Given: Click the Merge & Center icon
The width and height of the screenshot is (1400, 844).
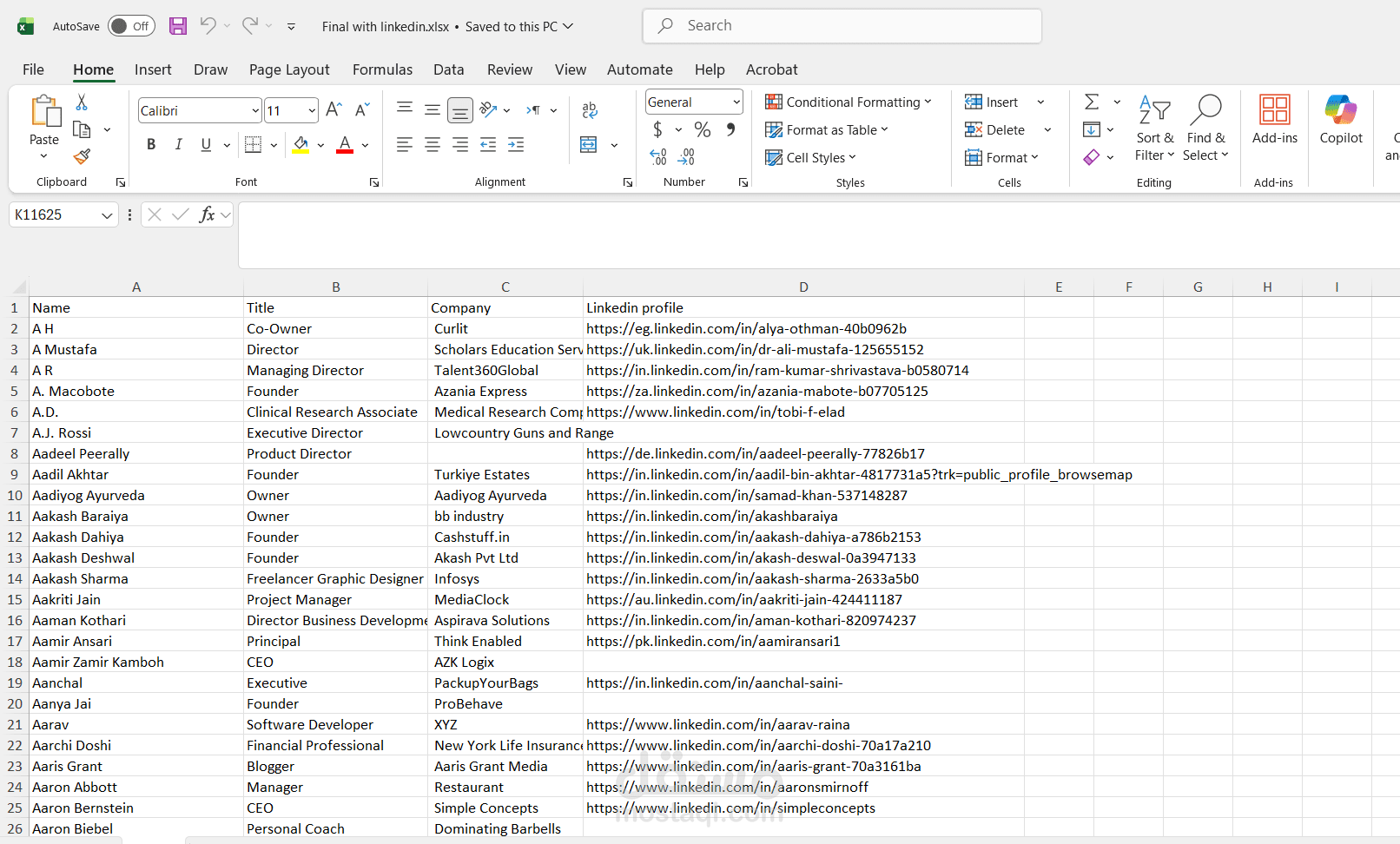Looking at the screenshot, I should 589,145.
